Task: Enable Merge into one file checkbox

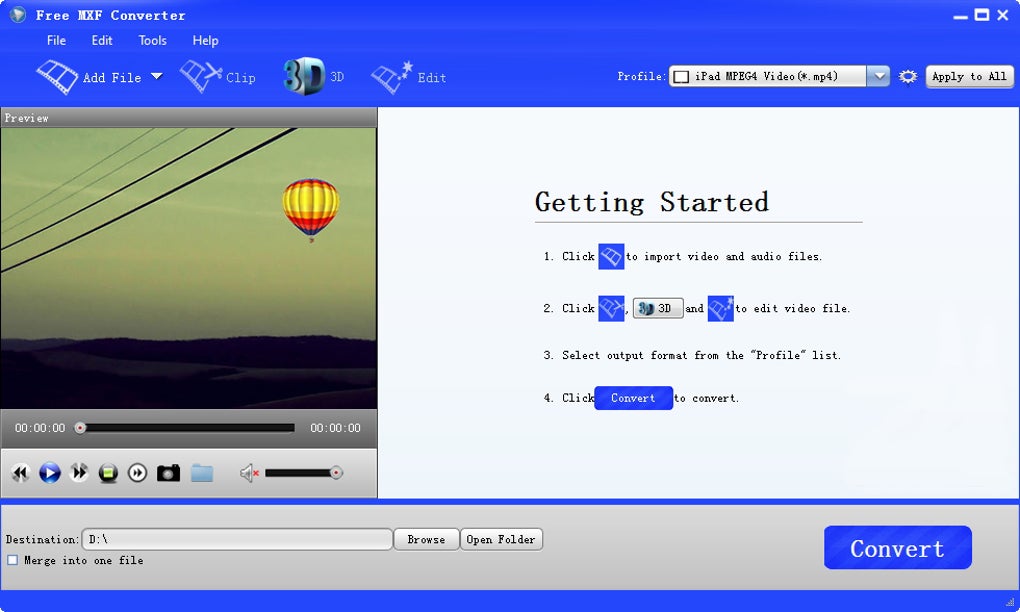Action: [12, 560]
